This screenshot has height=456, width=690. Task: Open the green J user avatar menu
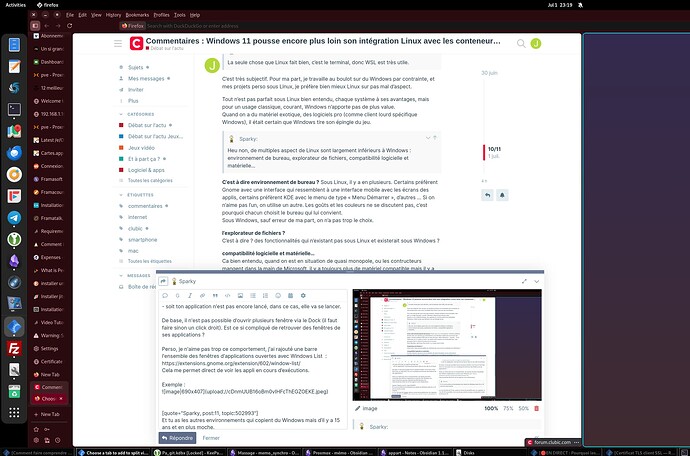coord(536,43)
